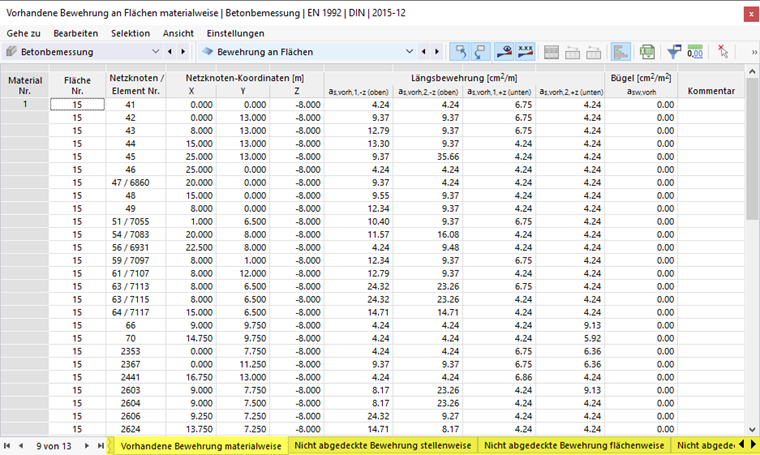Click the vertical scrollbar down arrow
Viewport: 760px width, 455px height.
(x=752, y=429)
